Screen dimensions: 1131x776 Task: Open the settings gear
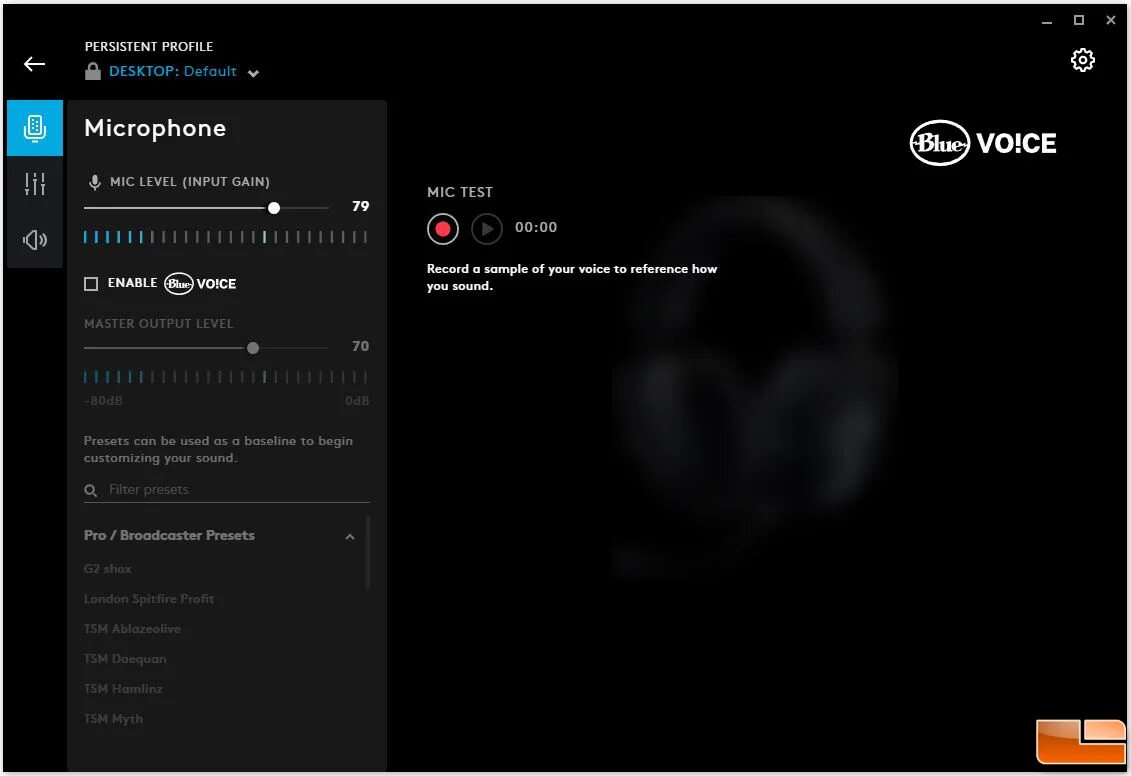pyautogui.click(x=1082, y=60)
